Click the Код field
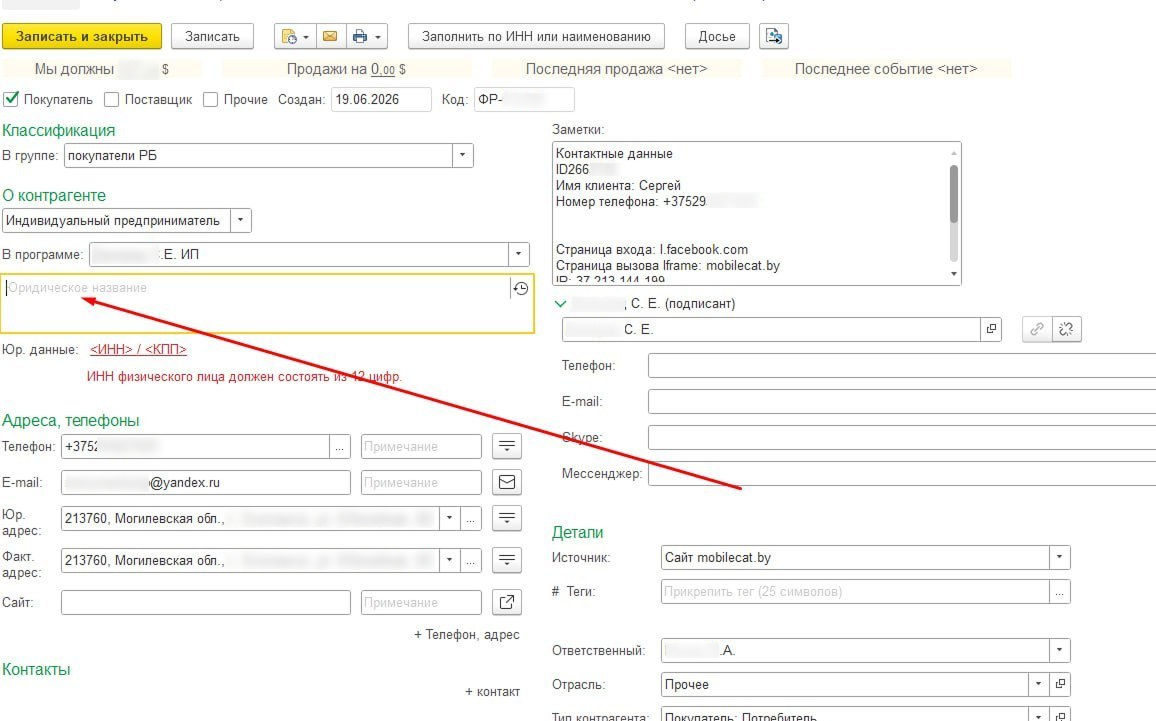This screenshot has height=721, width=1156. [x=524, y=100]
